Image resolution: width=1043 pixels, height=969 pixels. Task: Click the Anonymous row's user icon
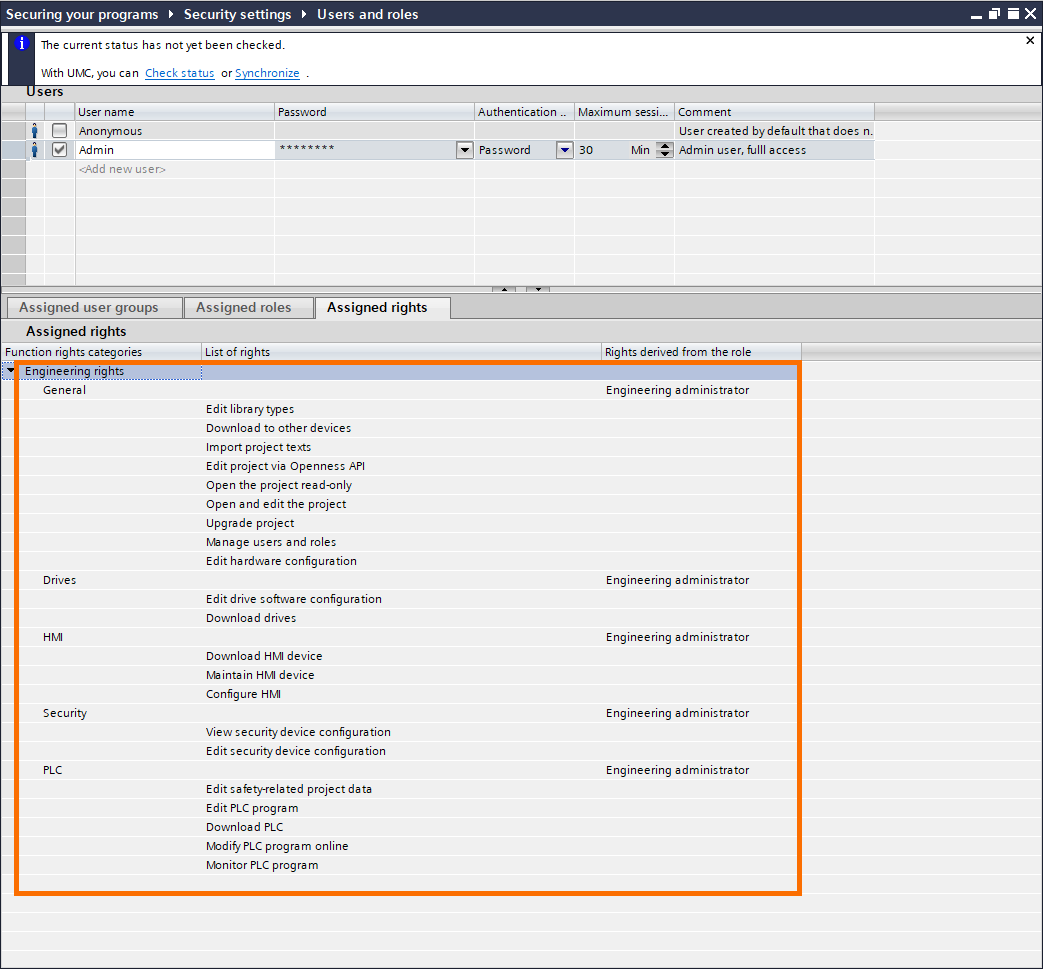pos(34,130)
